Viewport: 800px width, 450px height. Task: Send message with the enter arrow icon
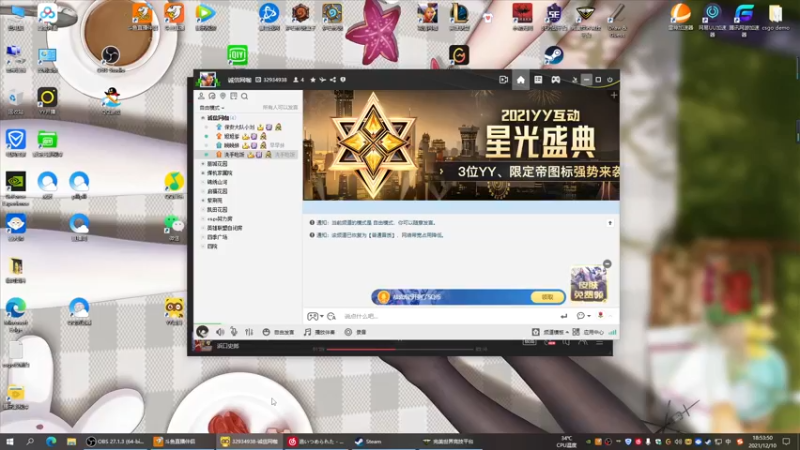click(x=564, y=316)
